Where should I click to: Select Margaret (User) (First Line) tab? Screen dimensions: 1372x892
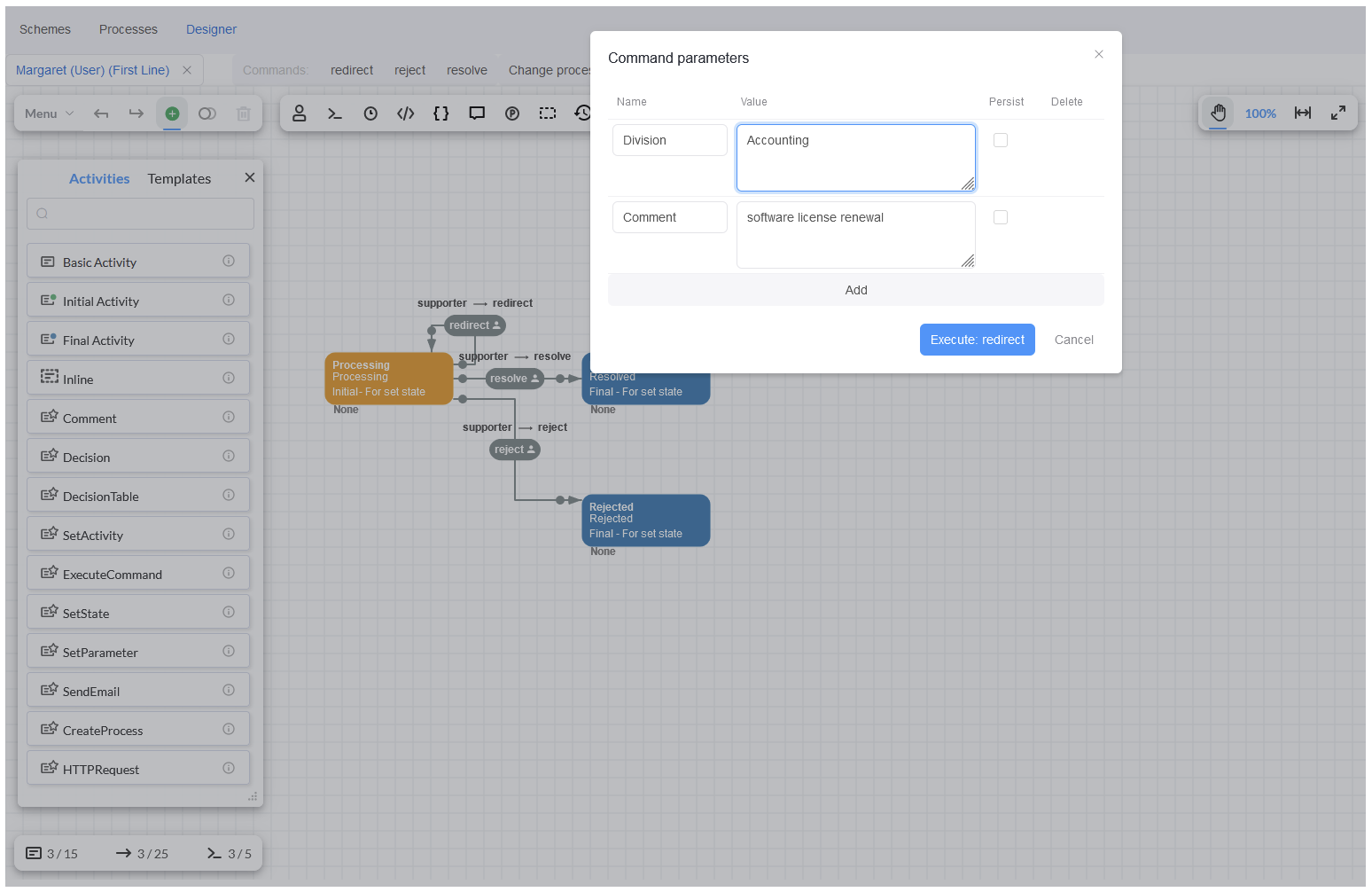(x=93, y=70)
